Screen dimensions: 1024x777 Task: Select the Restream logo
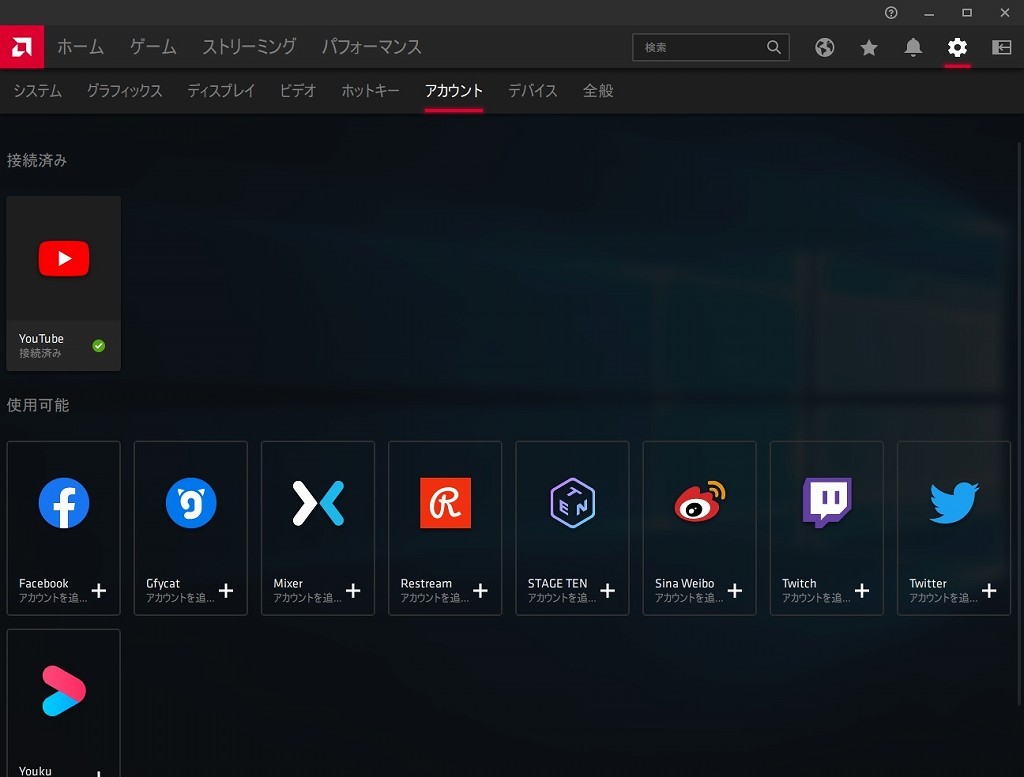click(445, 503)
